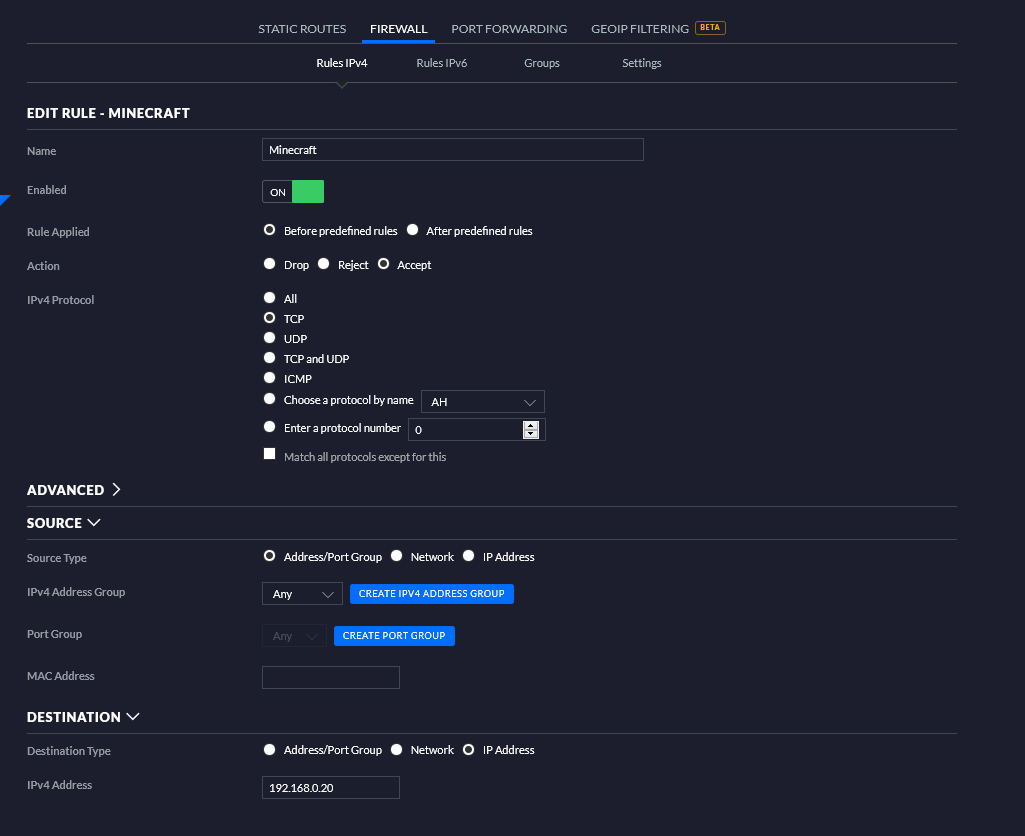Click the Create Port Group button
The height and width of the screenshot is (836, 1025).
[x=394, y=636]
